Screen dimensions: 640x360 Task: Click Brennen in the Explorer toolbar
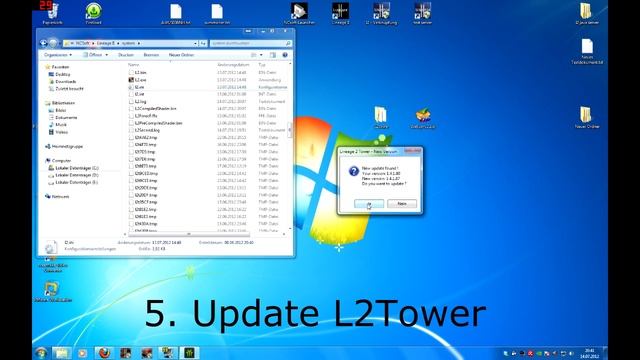click(x=151, y=55)
